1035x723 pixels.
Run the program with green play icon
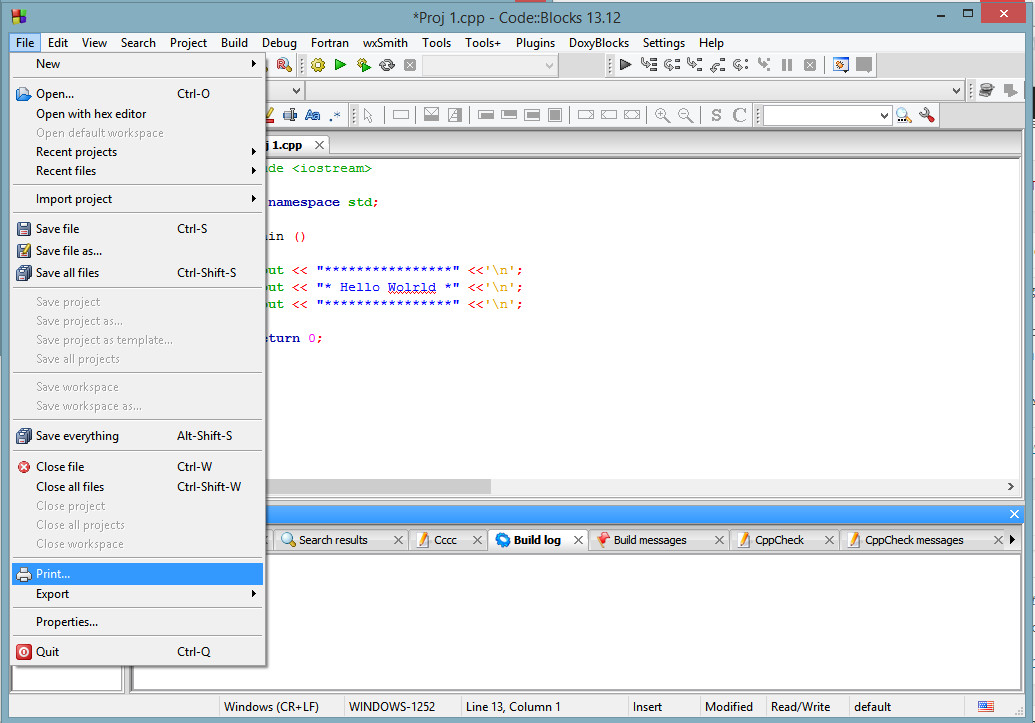pyautogui.click(x=341, y=65)
